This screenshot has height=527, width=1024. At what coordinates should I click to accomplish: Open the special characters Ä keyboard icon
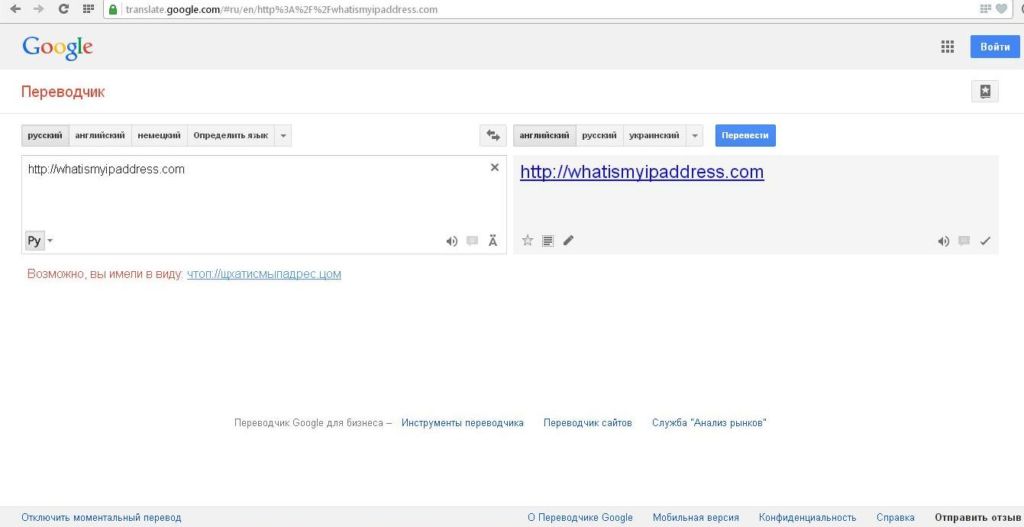pyautogui.click(x=493, y=241)
